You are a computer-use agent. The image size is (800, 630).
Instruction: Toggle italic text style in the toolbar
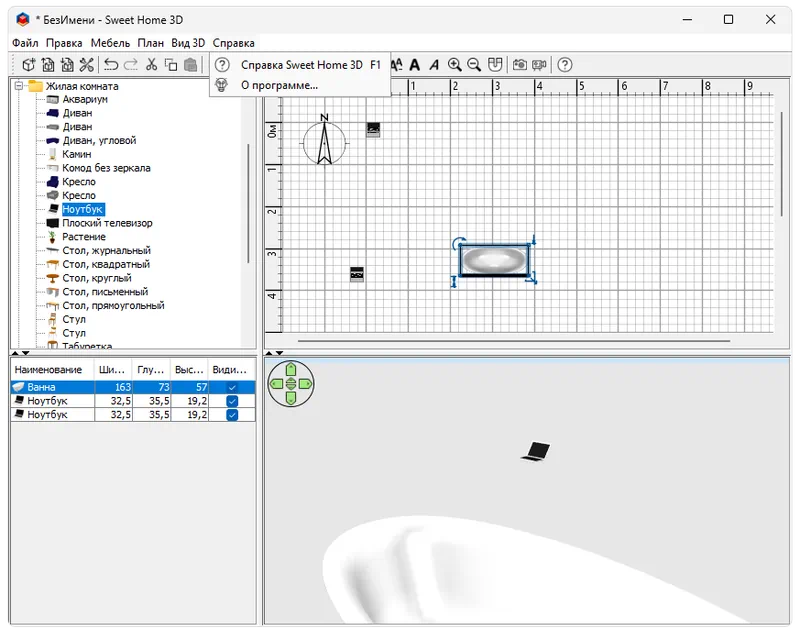click(434, 65)
